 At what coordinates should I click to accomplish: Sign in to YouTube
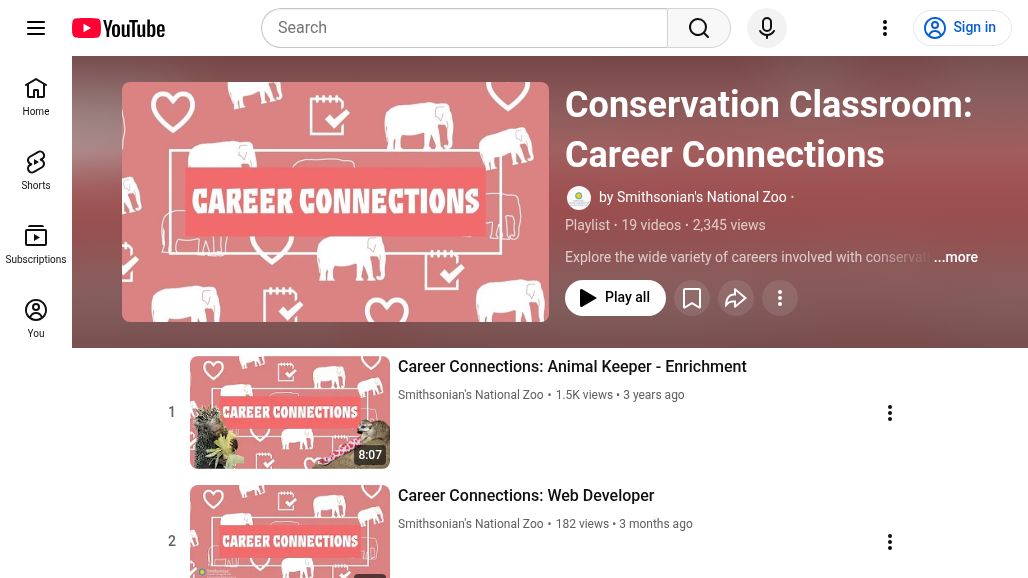(x=962, y=27)
